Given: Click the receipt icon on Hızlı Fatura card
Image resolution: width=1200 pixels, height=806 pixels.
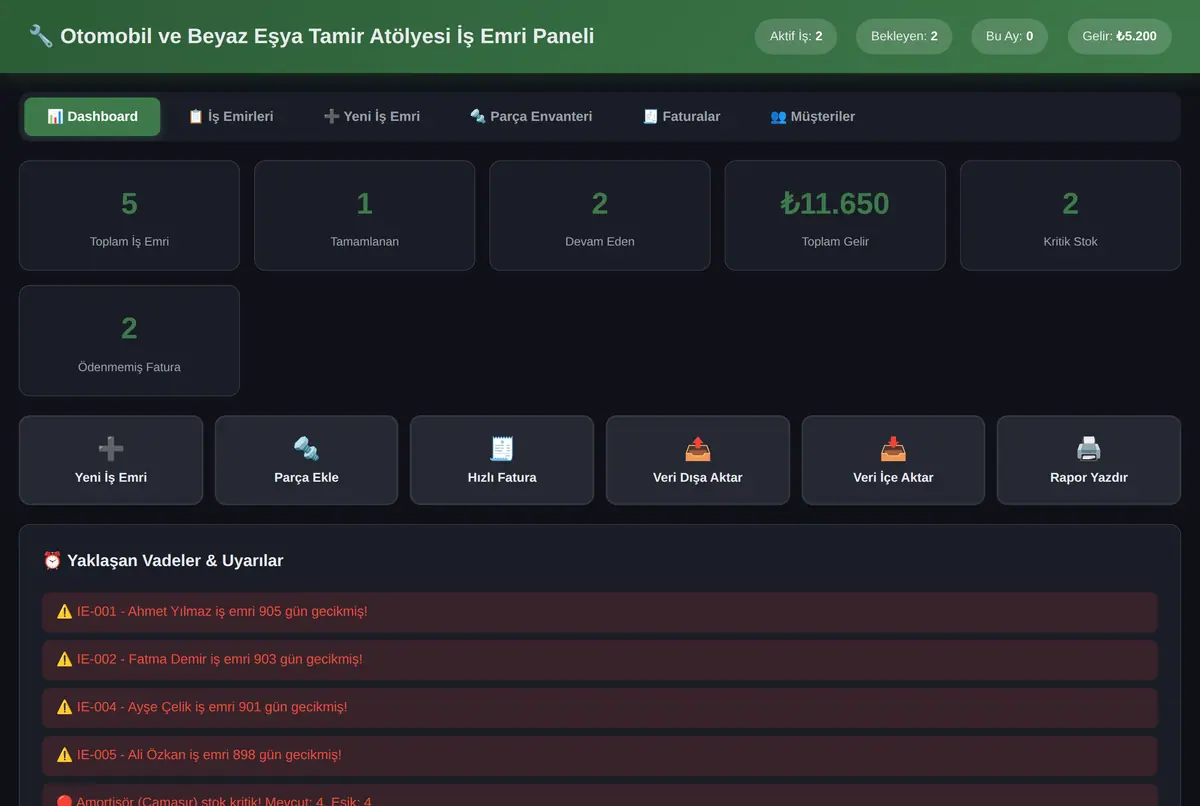Looking at the screenshot, I should [502, 449].
